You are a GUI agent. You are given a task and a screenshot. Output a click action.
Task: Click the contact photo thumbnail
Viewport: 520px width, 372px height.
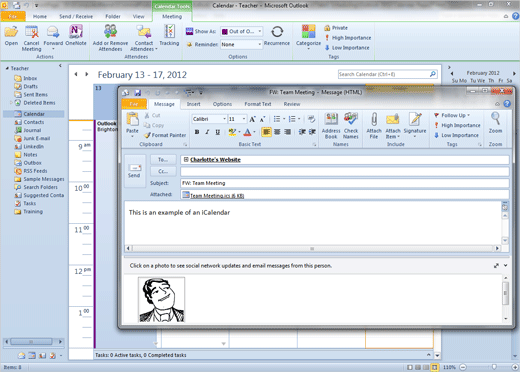[161, 300]
